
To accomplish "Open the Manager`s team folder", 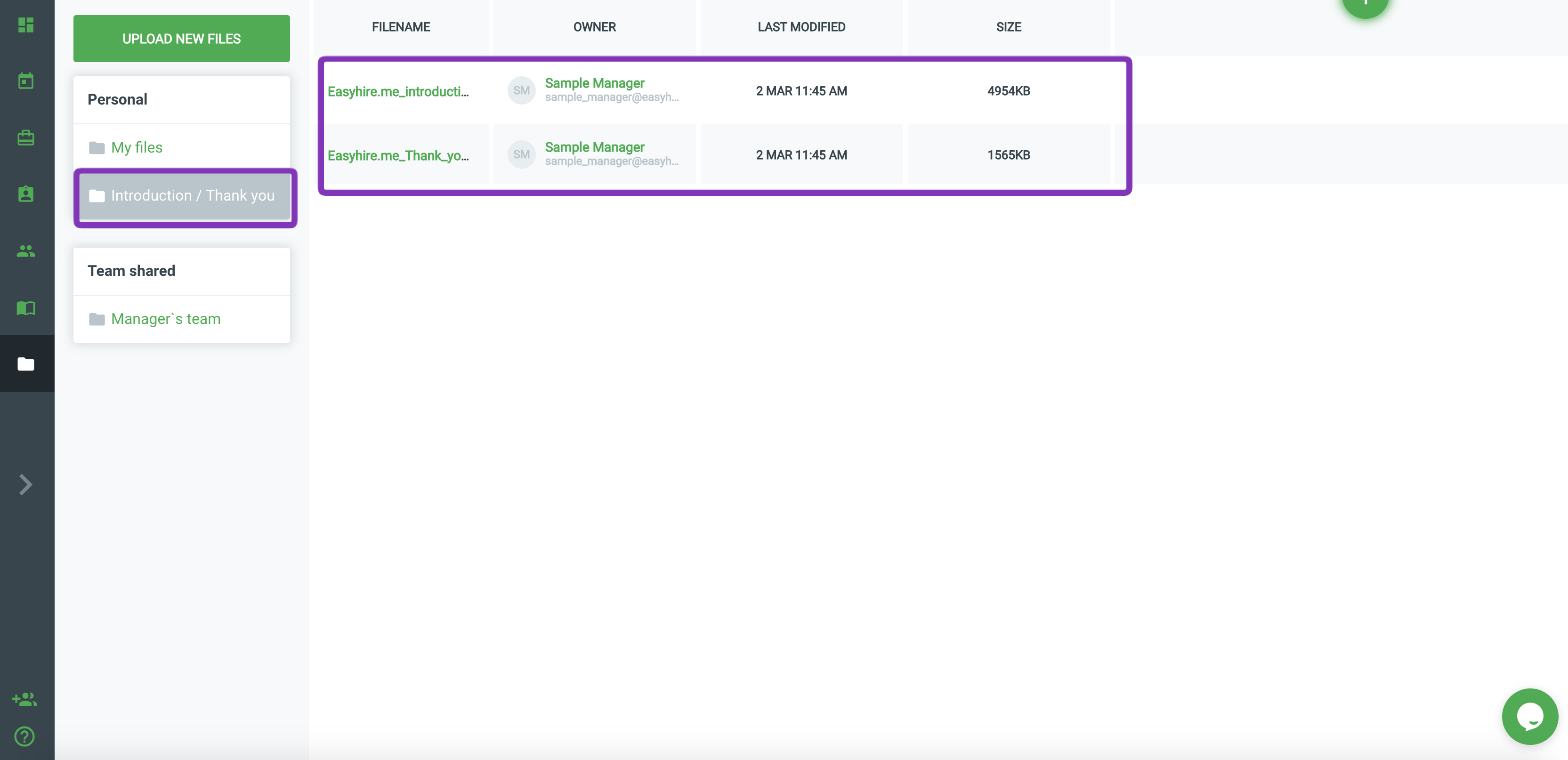I will click(166, 319).
